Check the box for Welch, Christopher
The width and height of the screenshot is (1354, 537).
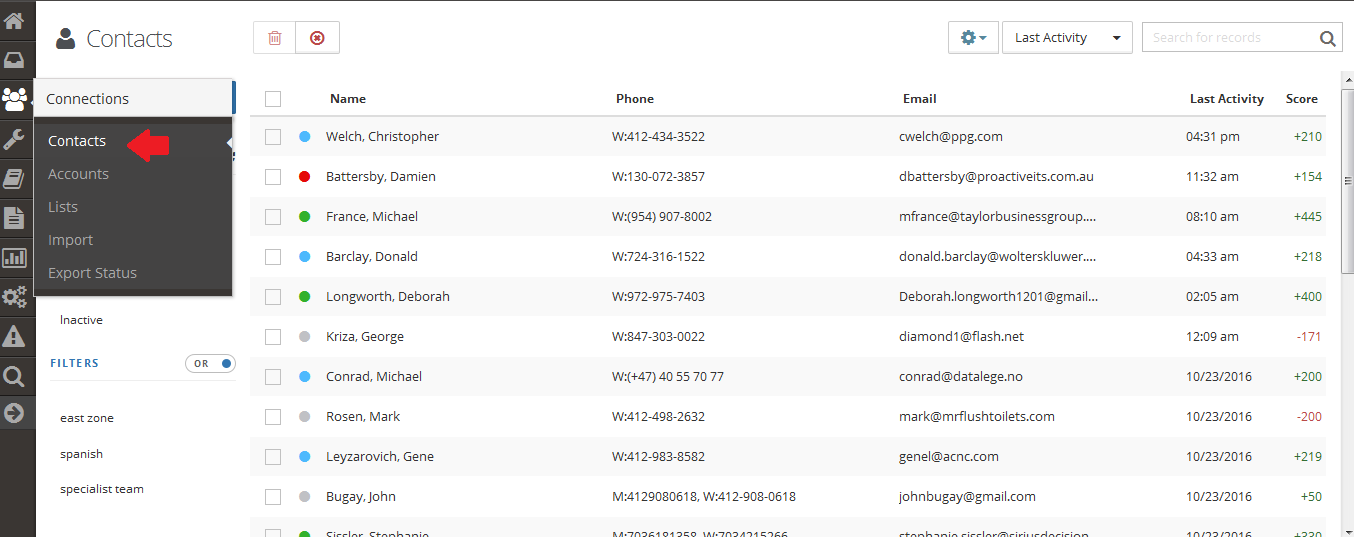[x=273, y=137]
